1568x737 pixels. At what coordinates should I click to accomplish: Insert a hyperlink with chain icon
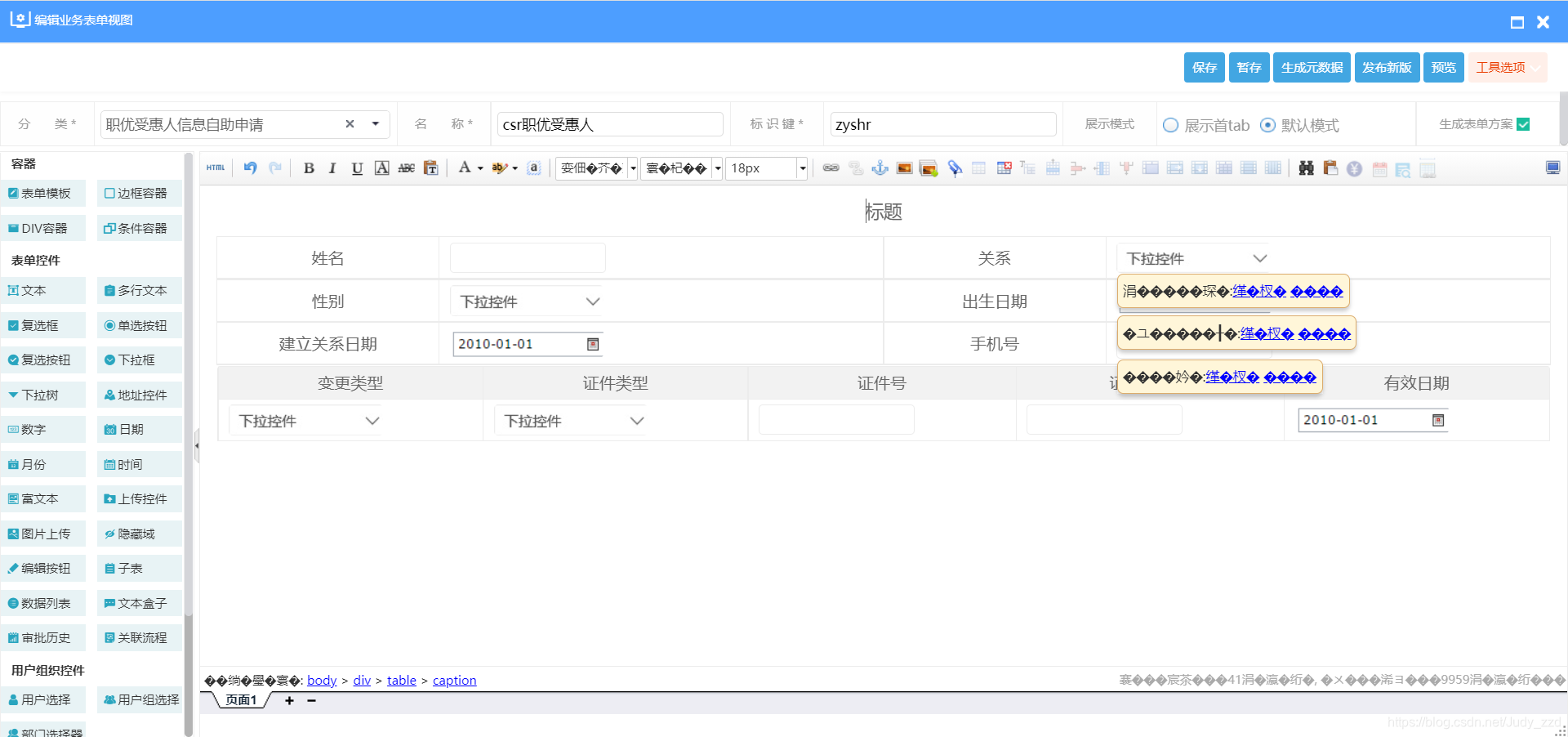pyautogui.click(x=831, y=168)
